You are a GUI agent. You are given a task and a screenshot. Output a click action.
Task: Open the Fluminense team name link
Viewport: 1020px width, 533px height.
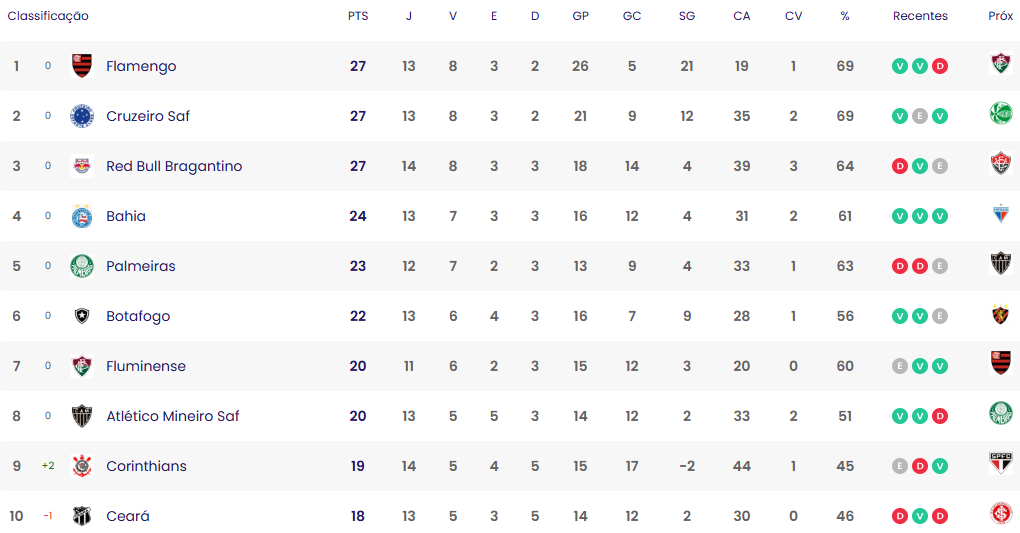146,366
